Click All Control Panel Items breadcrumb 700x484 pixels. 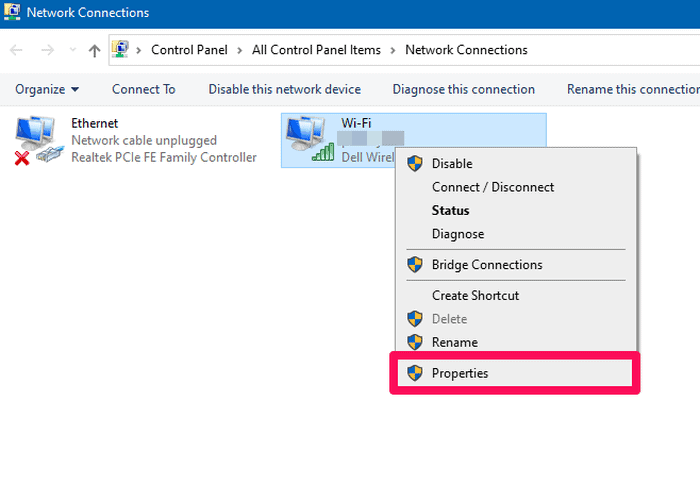(315, 50)
